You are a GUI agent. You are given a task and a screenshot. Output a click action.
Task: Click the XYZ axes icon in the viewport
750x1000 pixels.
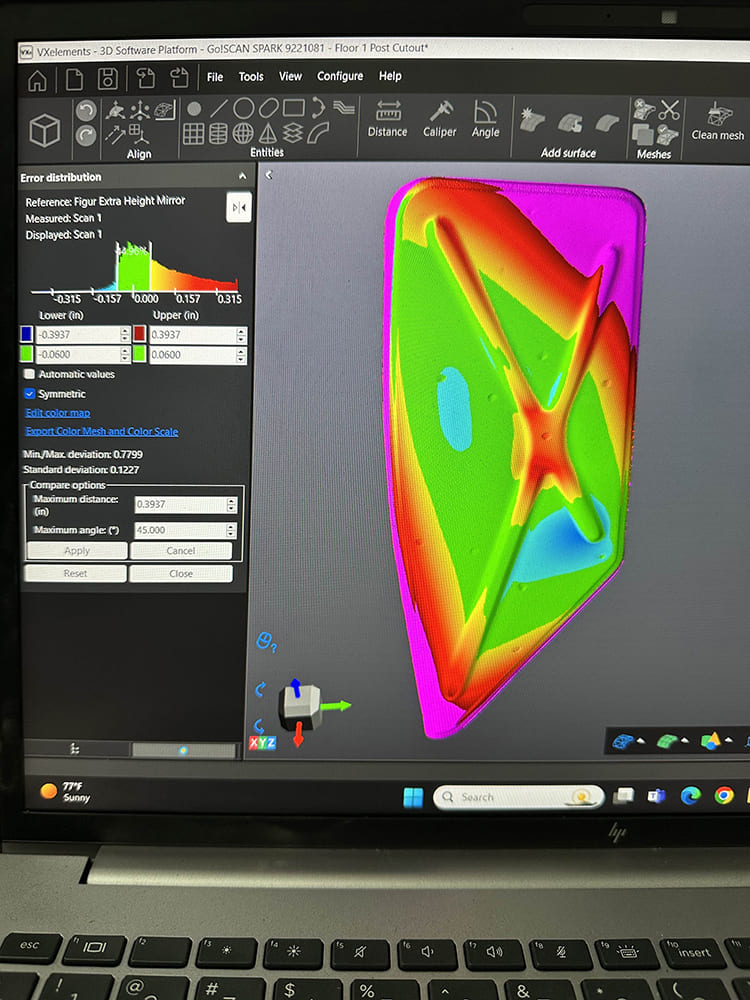(x=262, y=742)
